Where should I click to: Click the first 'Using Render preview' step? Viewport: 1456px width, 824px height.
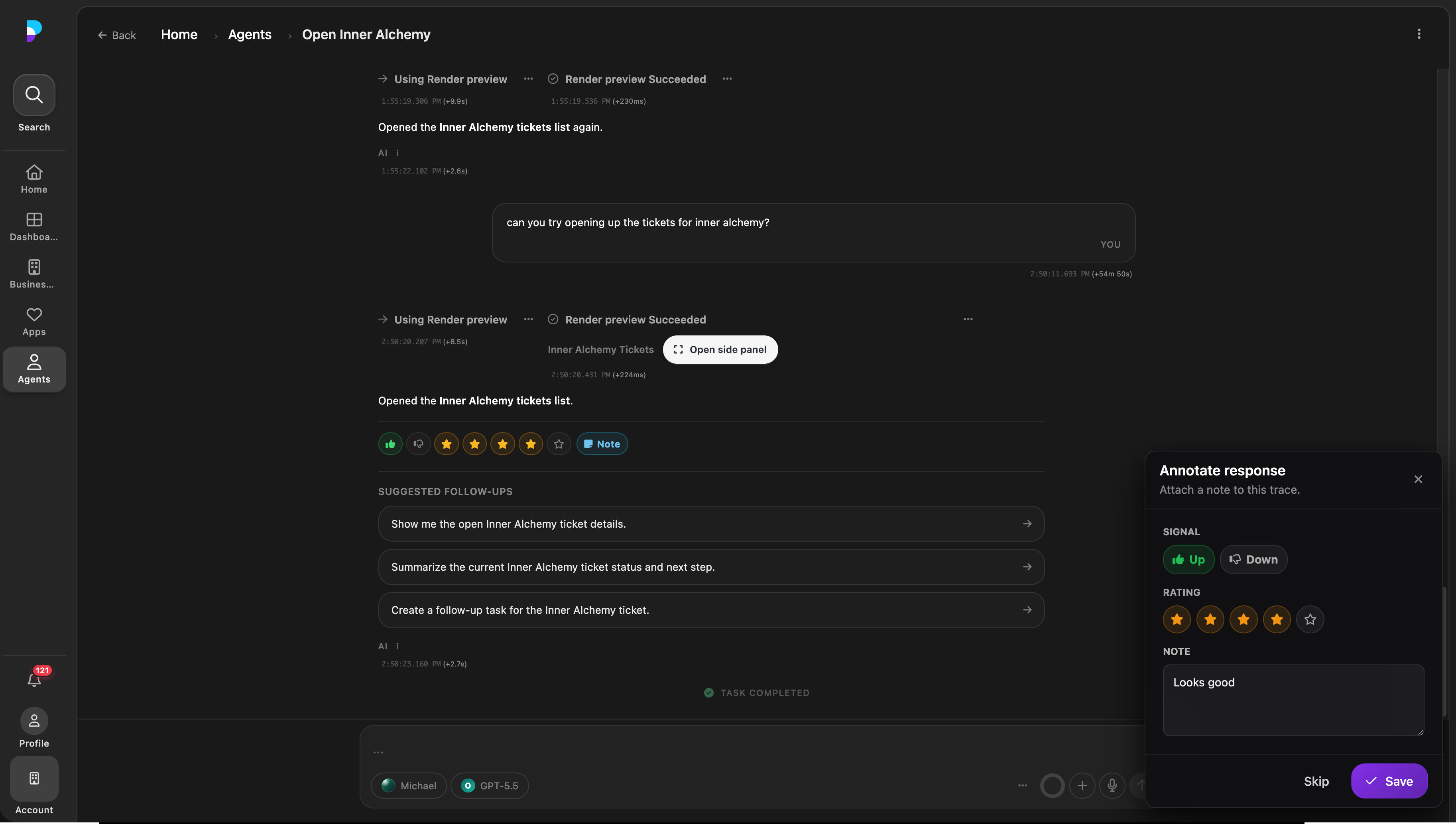coord(443,79)
